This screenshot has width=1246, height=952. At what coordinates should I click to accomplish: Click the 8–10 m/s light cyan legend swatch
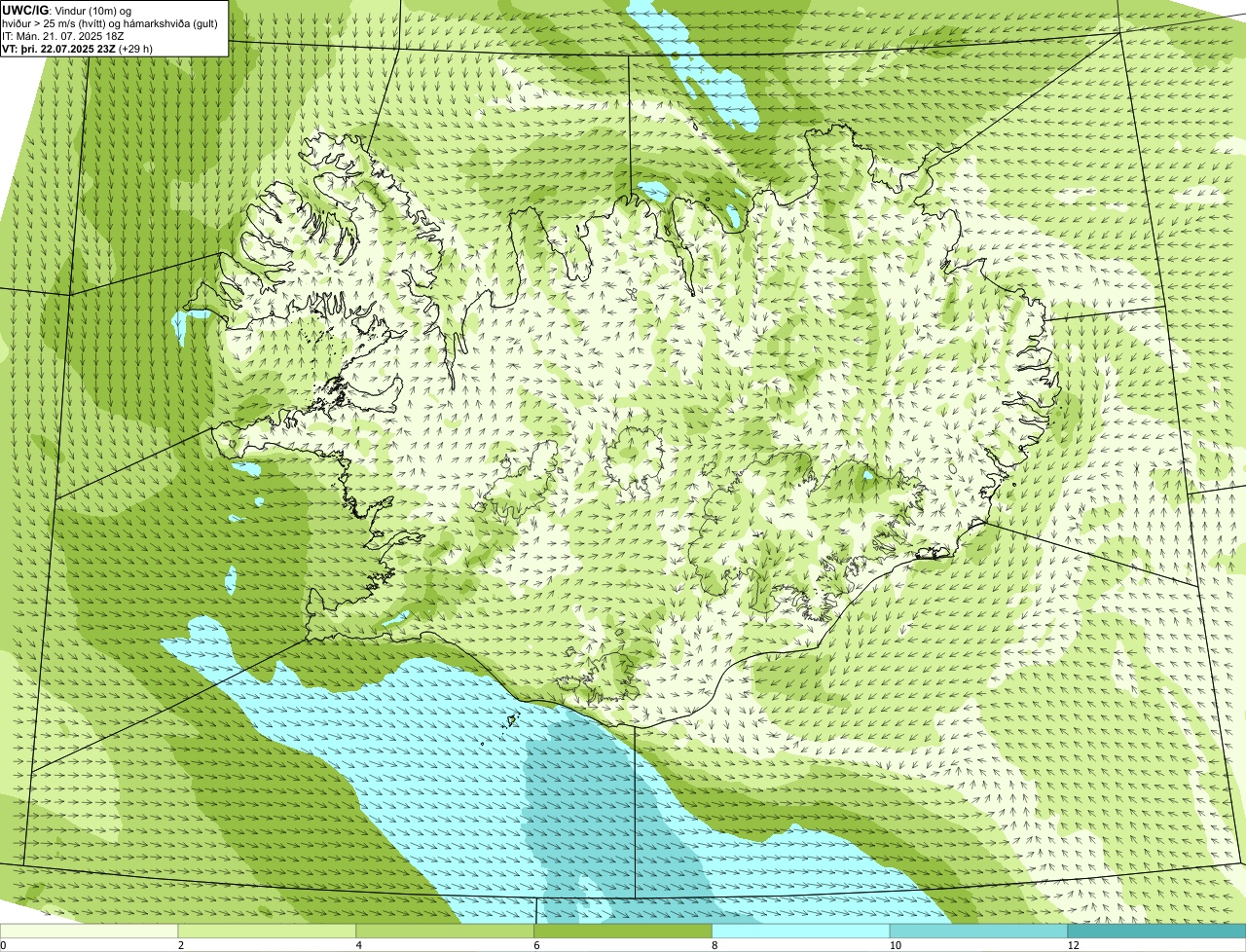point(801,932)
